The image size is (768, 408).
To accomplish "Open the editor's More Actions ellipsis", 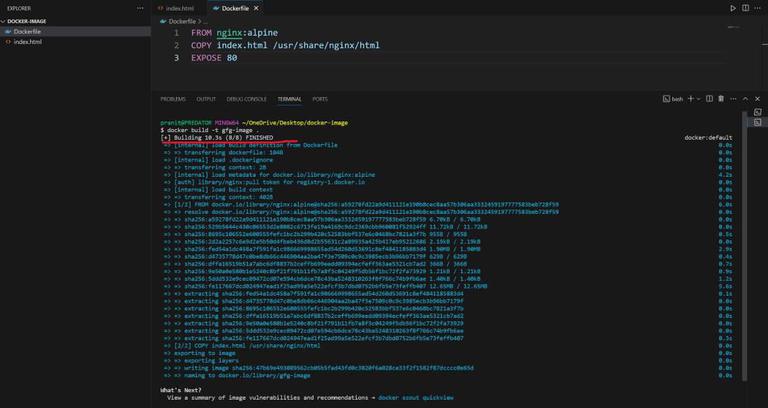I will (757, 8).
